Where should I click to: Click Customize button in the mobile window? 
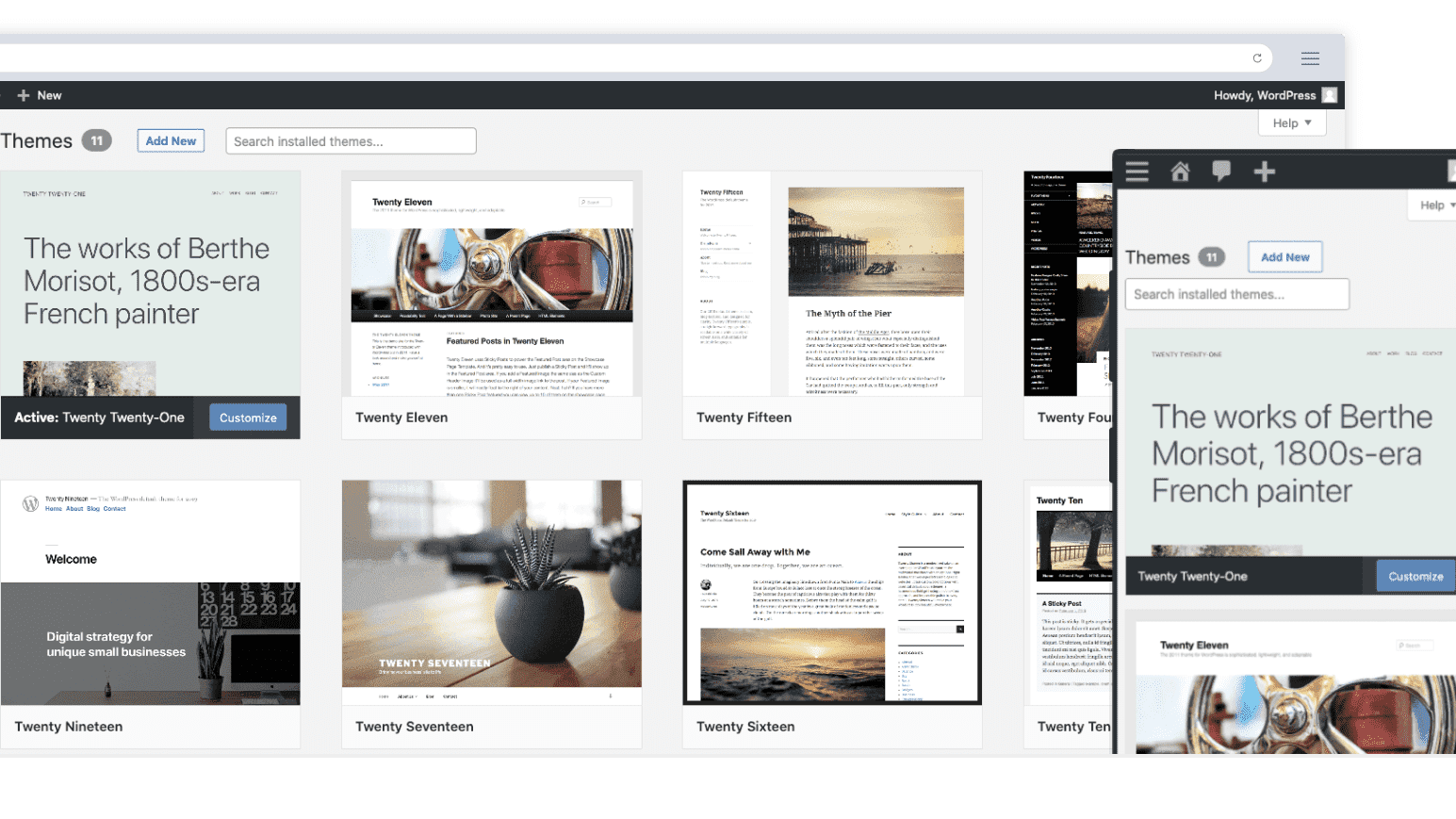(1415, 576)
